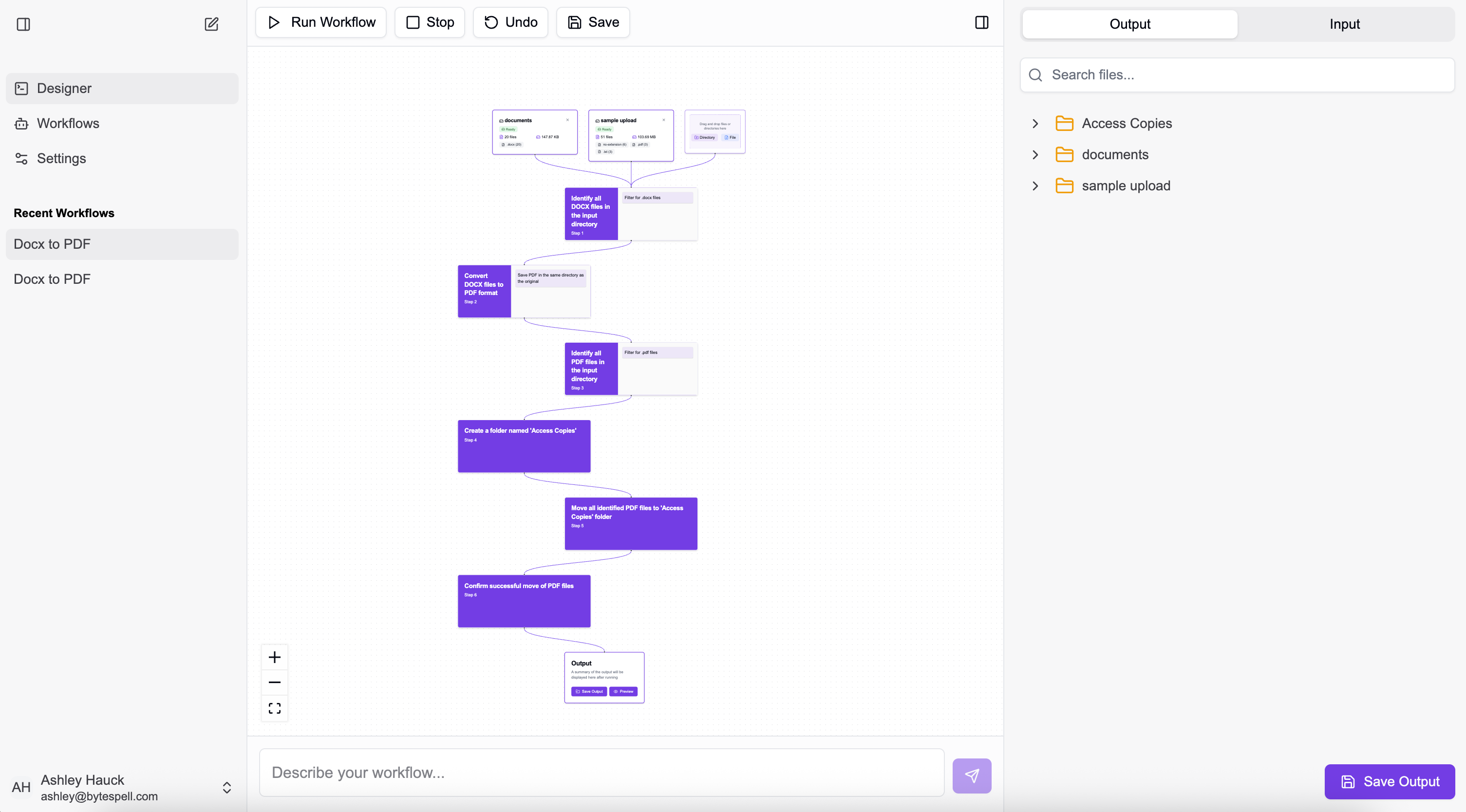Image resolution: width=1466 pixels, height=812 pixels.
Task: Zoom out of the canvas
Action: coord(274,682)
